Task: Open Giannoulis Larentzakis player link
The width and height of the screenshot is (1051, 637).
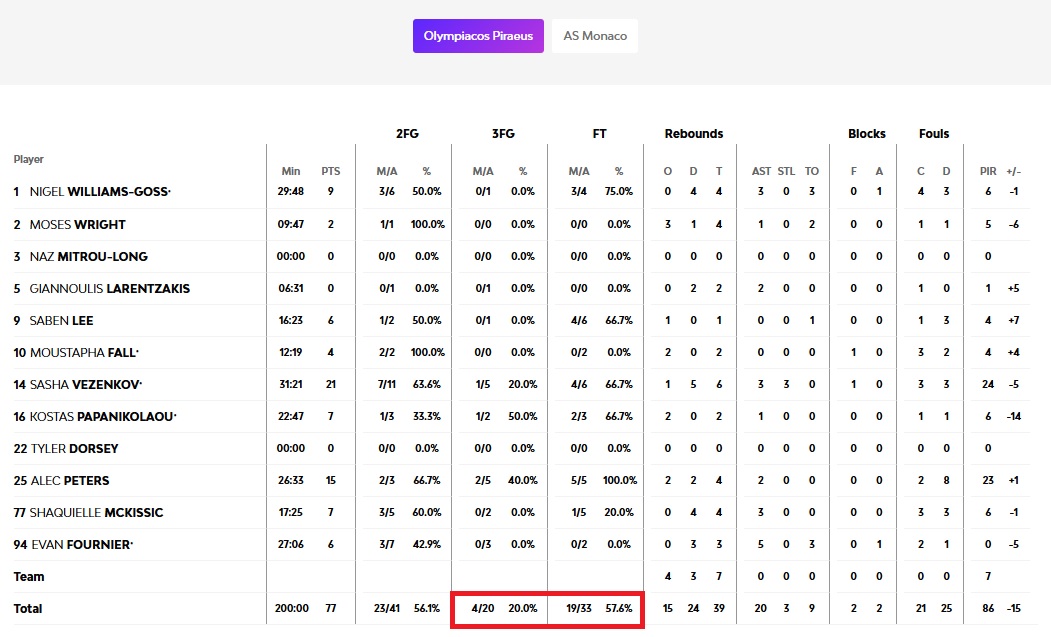Action: (110, 289)
